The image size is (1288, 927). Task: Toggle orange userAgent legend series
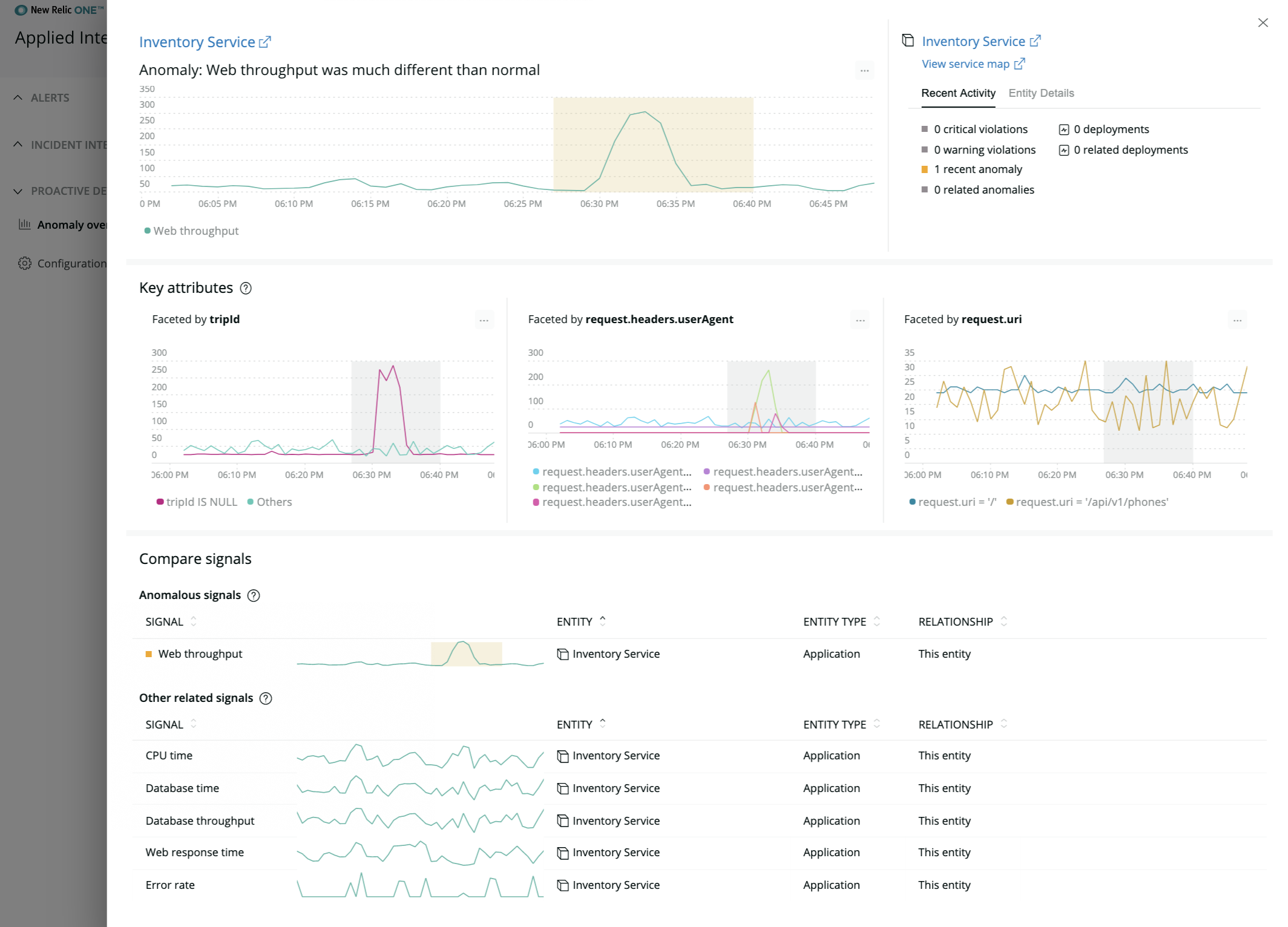(x=783, y=487)
